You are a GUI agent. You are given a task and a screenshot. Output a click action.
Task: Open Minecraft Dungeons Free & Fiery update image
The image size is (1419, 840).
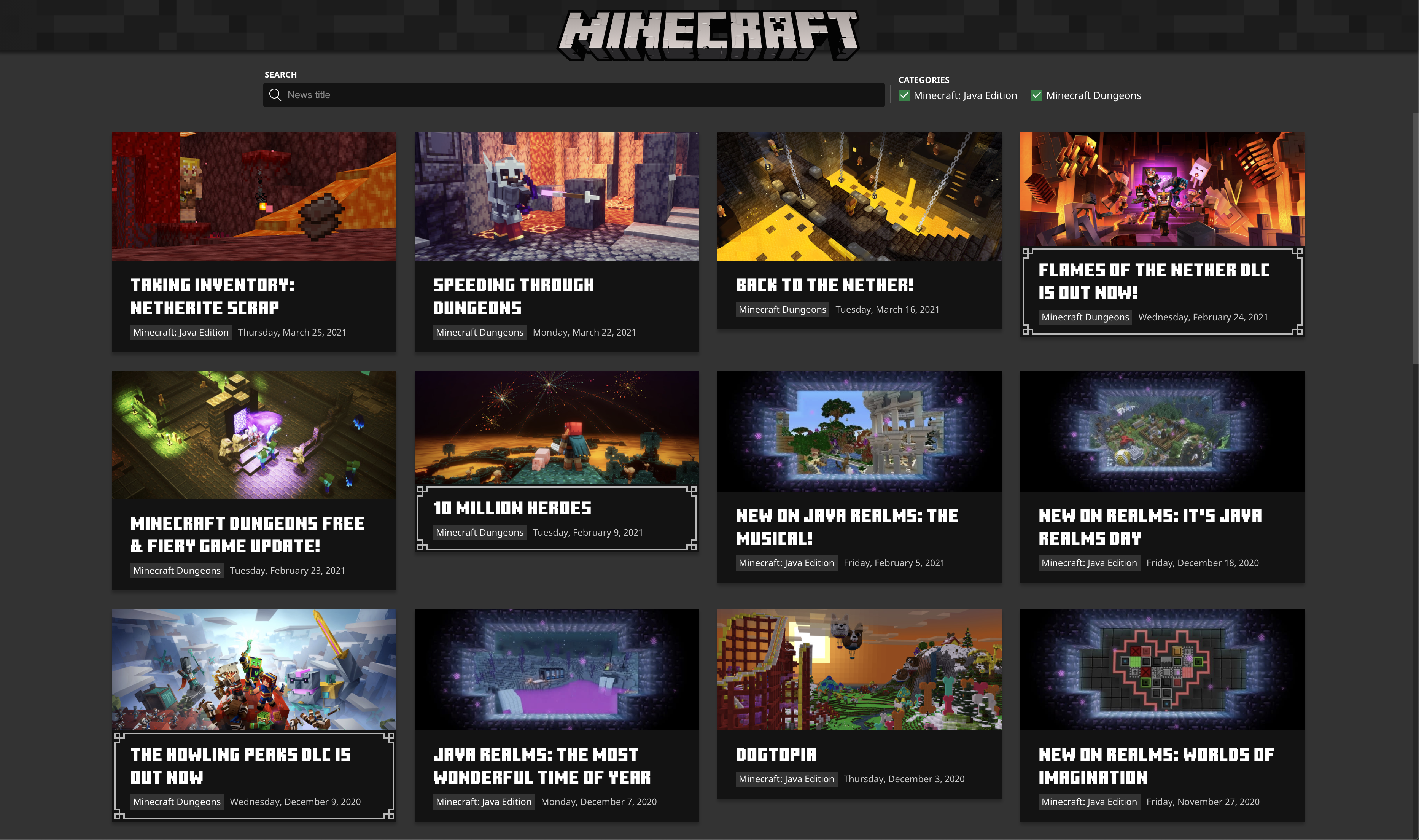click(254, 435)
